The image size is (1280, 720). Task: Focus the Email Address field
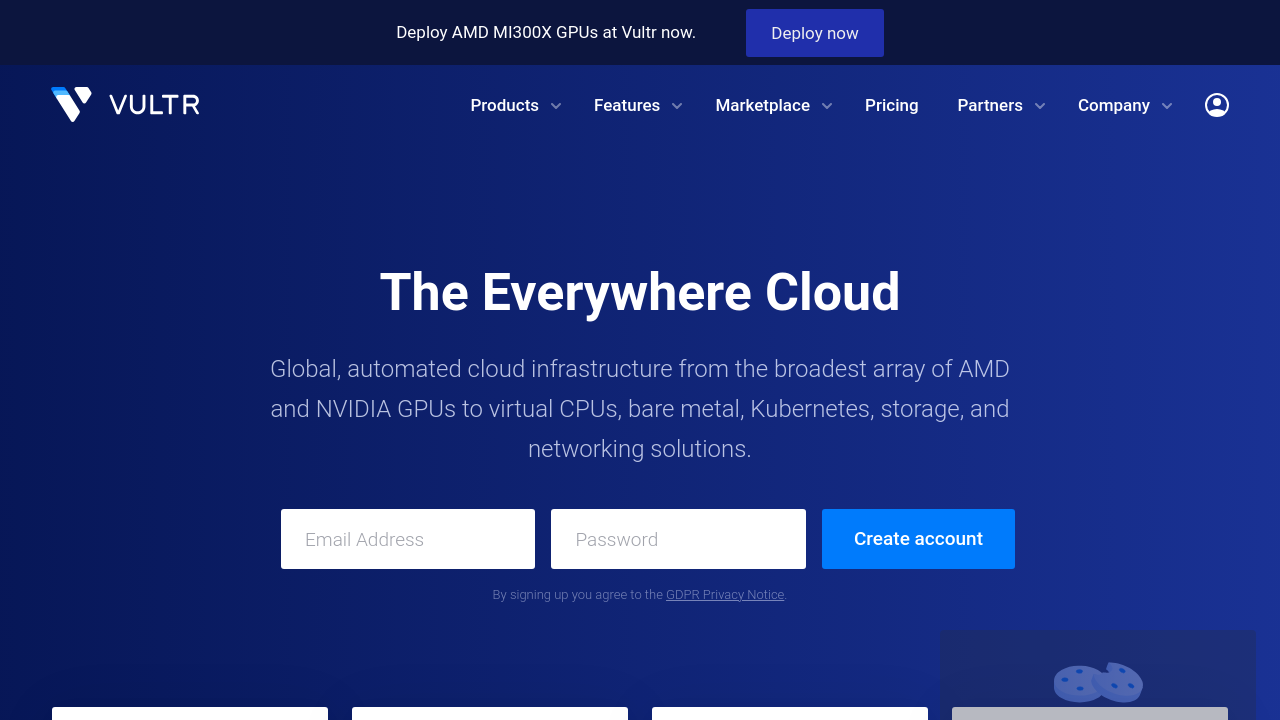pyautogui.click(x=408, y=539)
